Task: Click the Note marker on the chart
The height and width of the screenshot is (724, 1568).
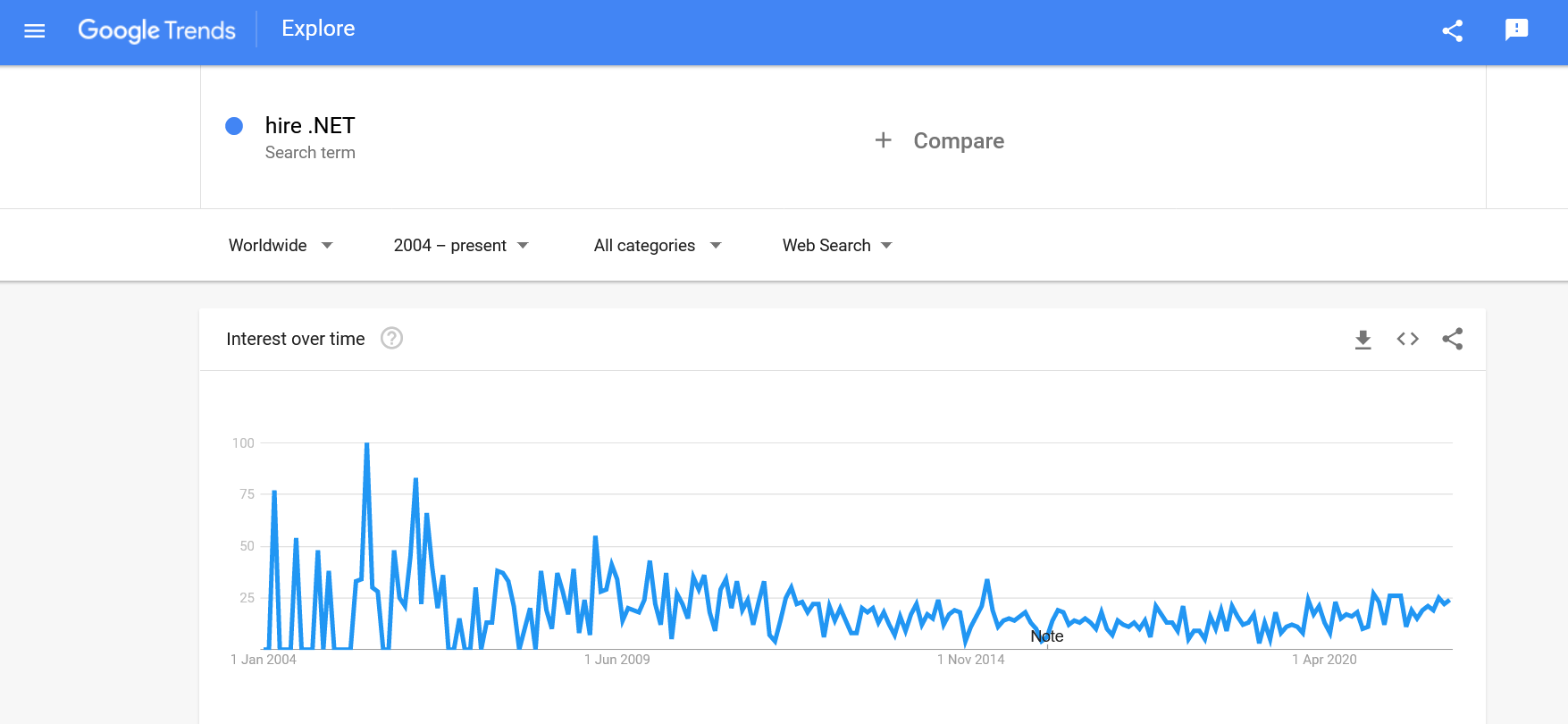Action: click(1047, 636)
